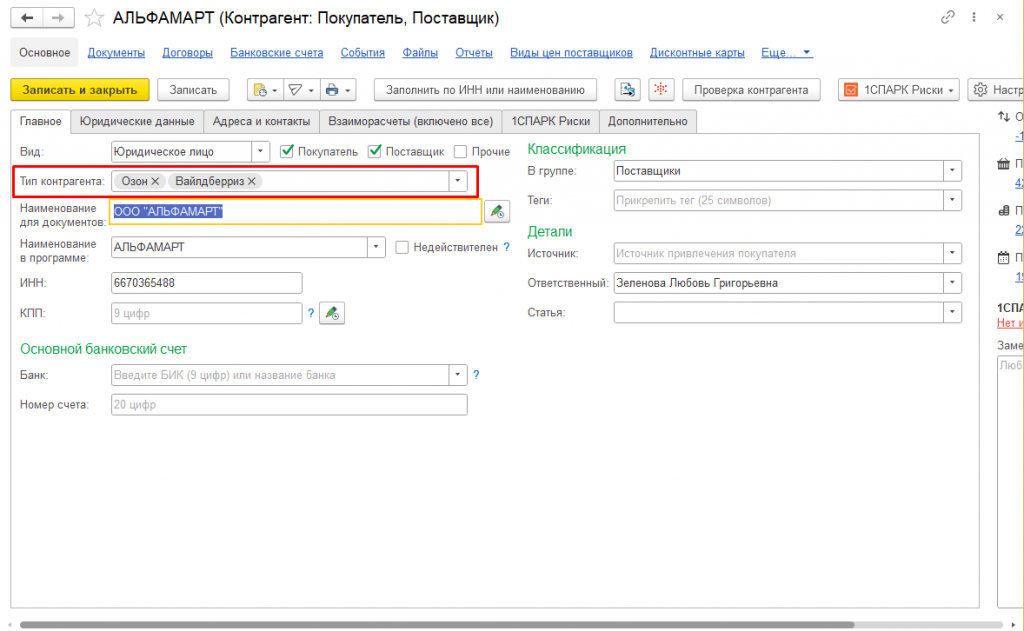Open the Документы link
Image resolution: width=1024 pixels, height=631 pixels.
(x=116, y=53)
